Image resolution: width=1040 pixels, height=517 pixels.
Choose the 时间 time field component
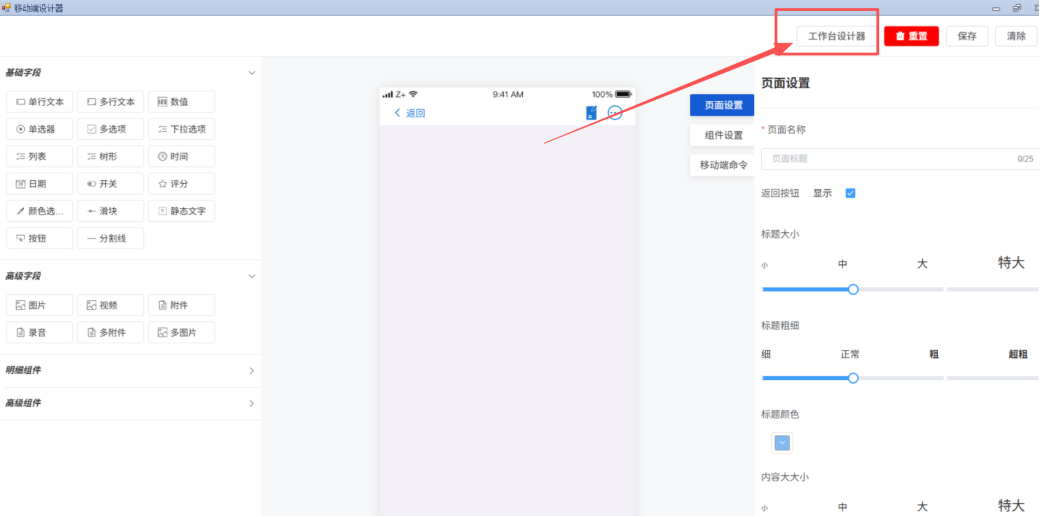pos(181,156)
